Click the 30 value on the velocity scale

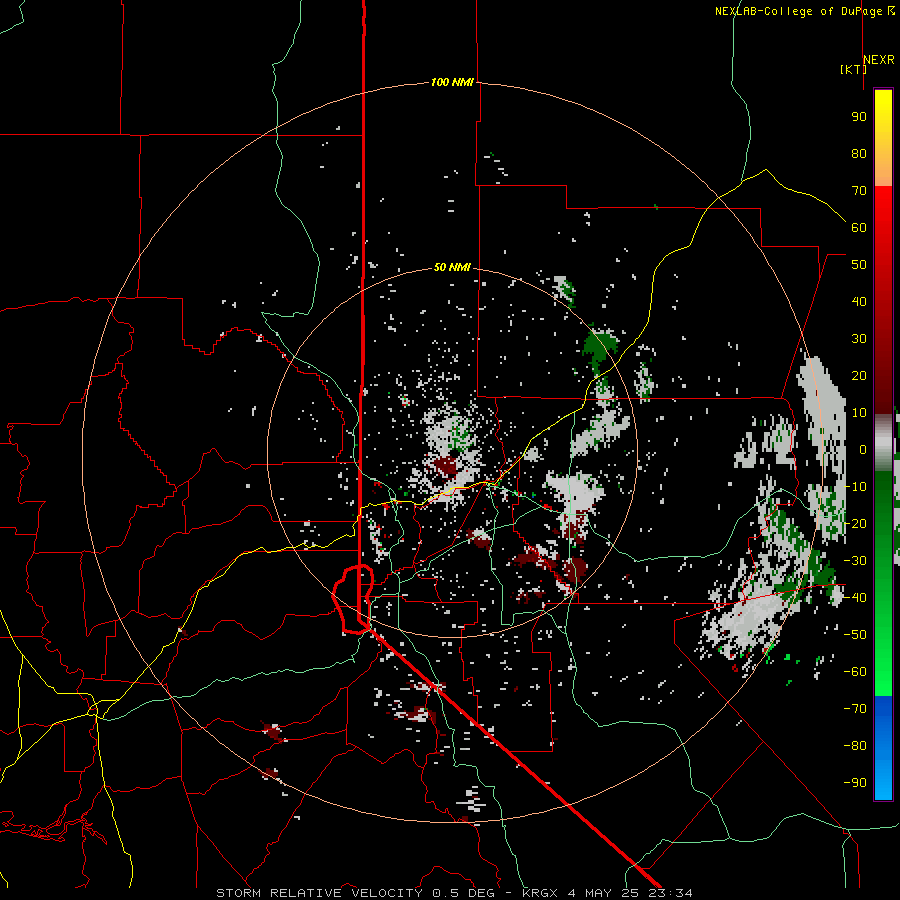click(859, 339)
